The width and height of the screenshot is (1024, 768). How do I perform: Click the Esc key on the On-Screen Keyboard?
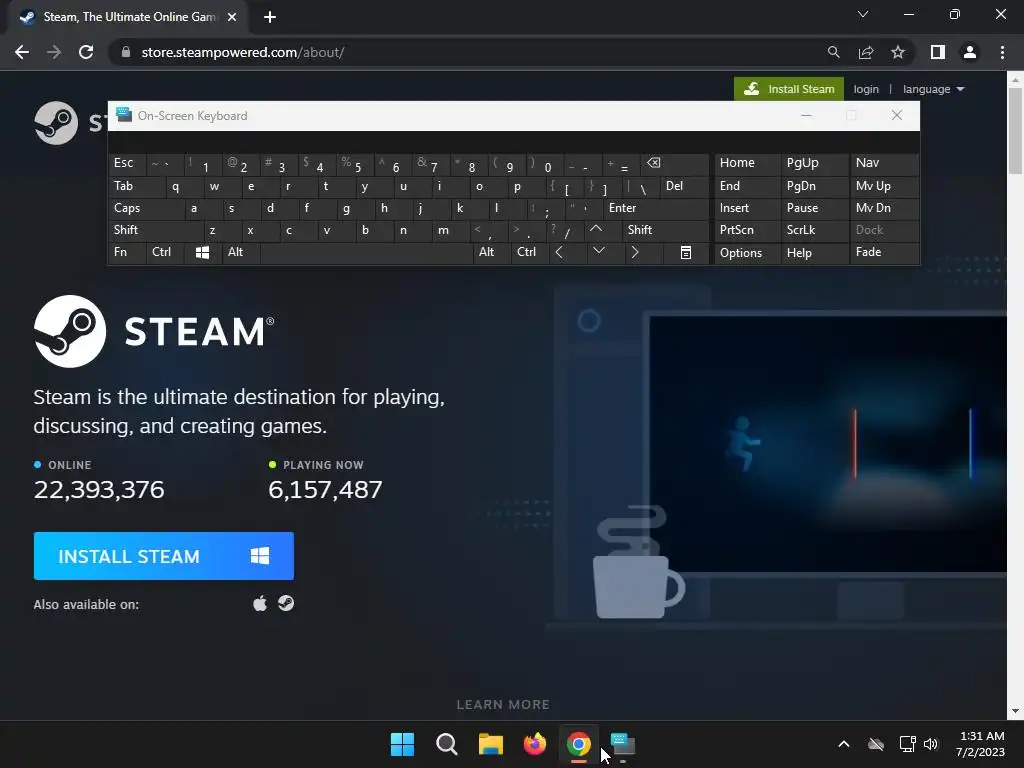127,163
